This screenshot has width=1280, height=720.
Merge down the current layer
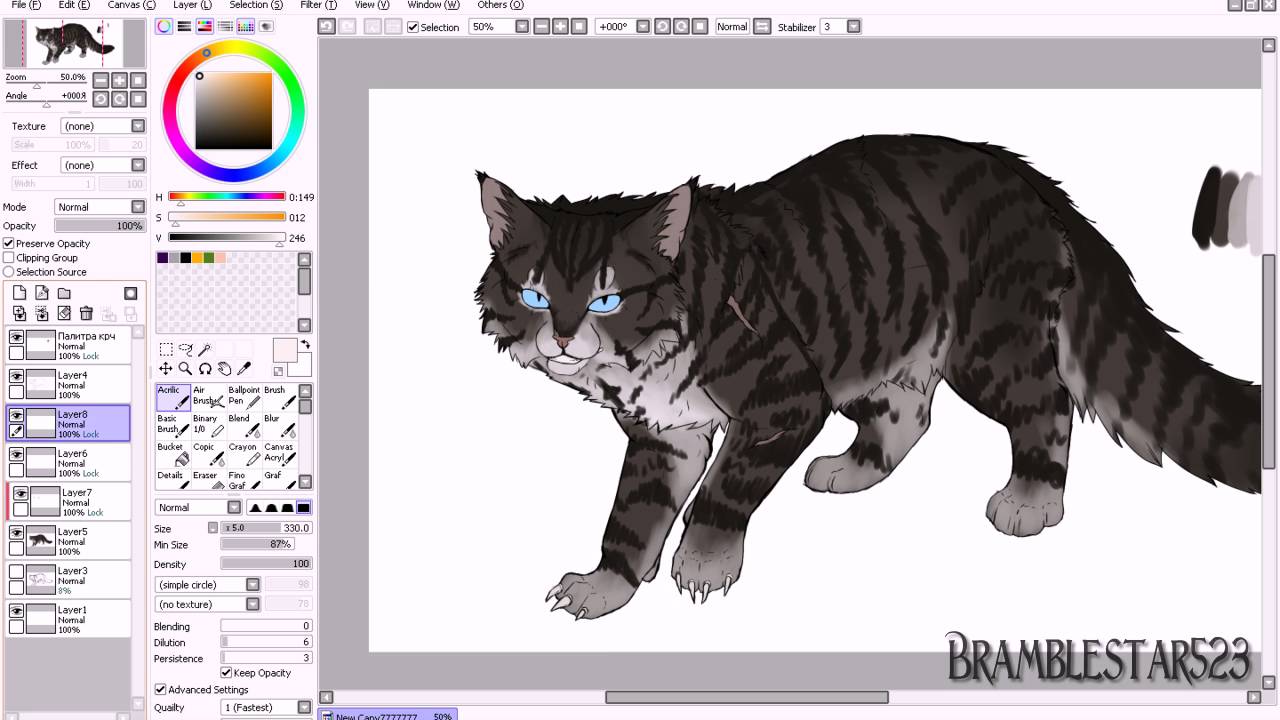pos(42,314)
